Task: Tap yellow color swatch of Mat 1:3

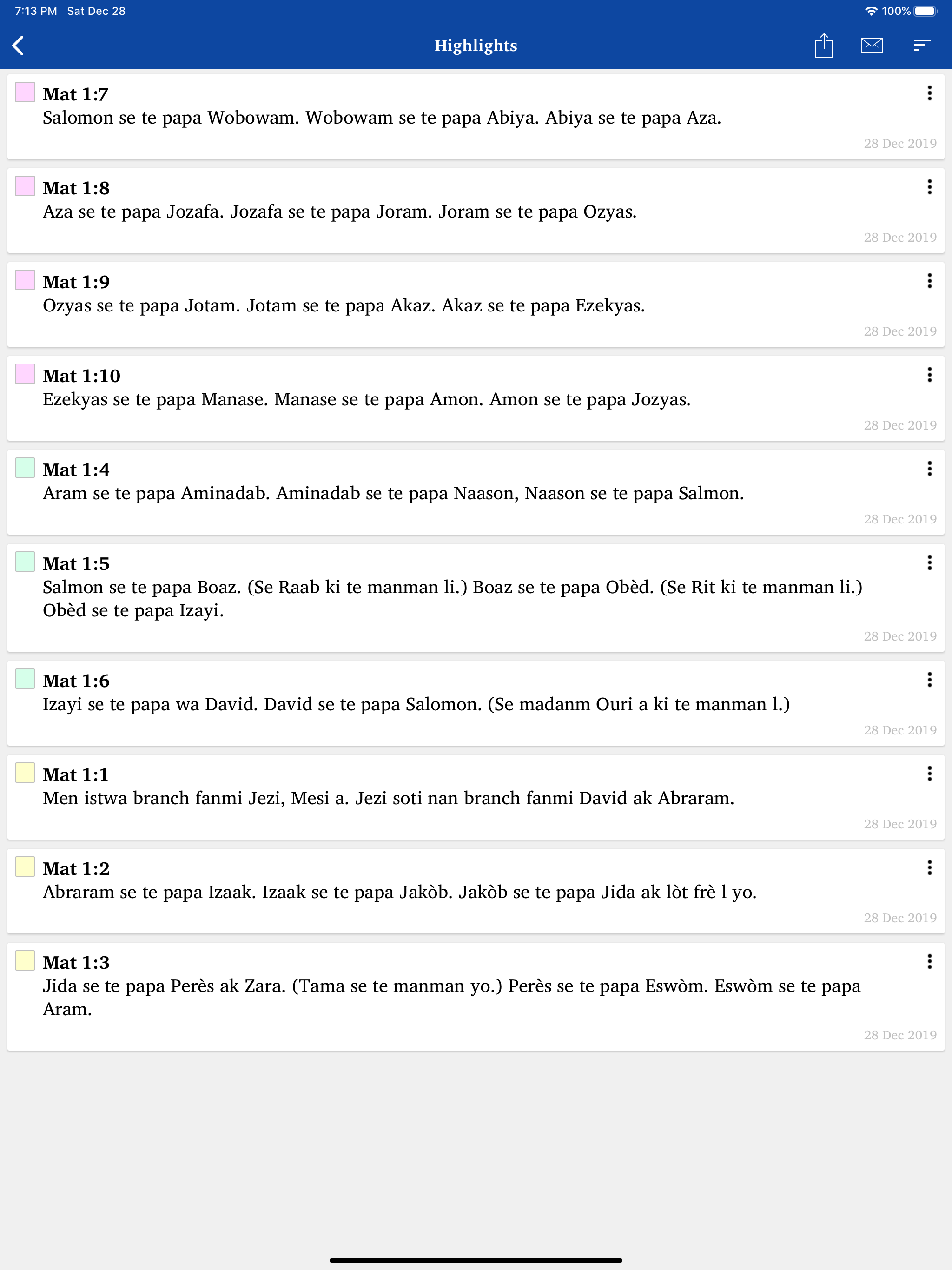Action: (25, 960)
